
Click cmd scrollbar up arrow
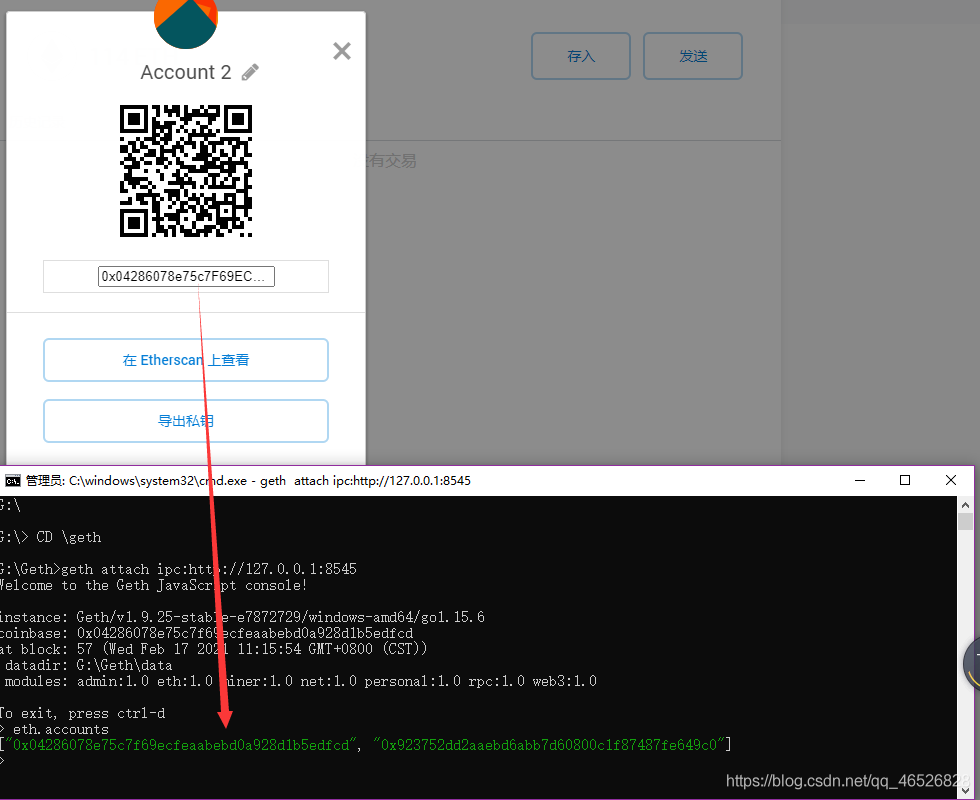pos(966,504)
